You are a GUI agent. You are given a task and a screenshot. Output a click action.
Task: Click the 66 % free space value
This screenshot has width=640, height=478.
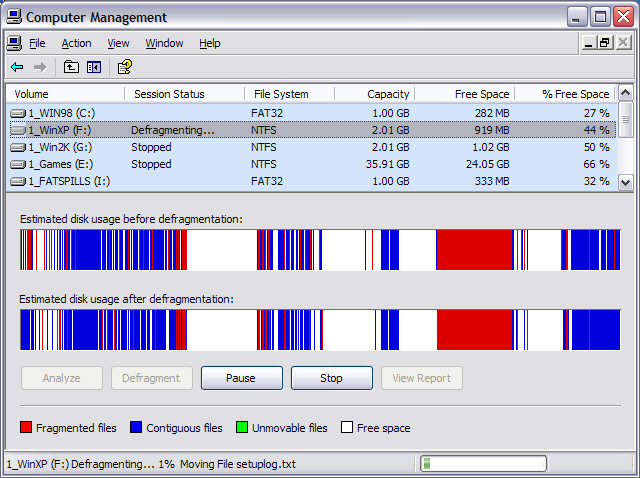pyautogui.click(x=596, y=164)
